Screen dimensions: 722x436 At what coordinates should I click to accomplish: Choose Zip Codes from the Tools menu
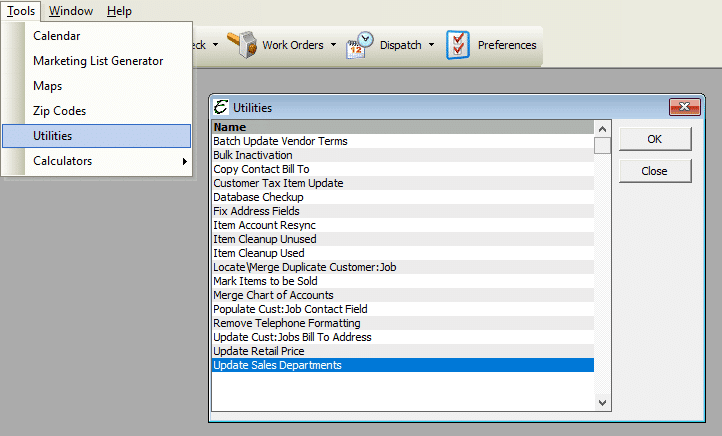(x=59, y=111)
